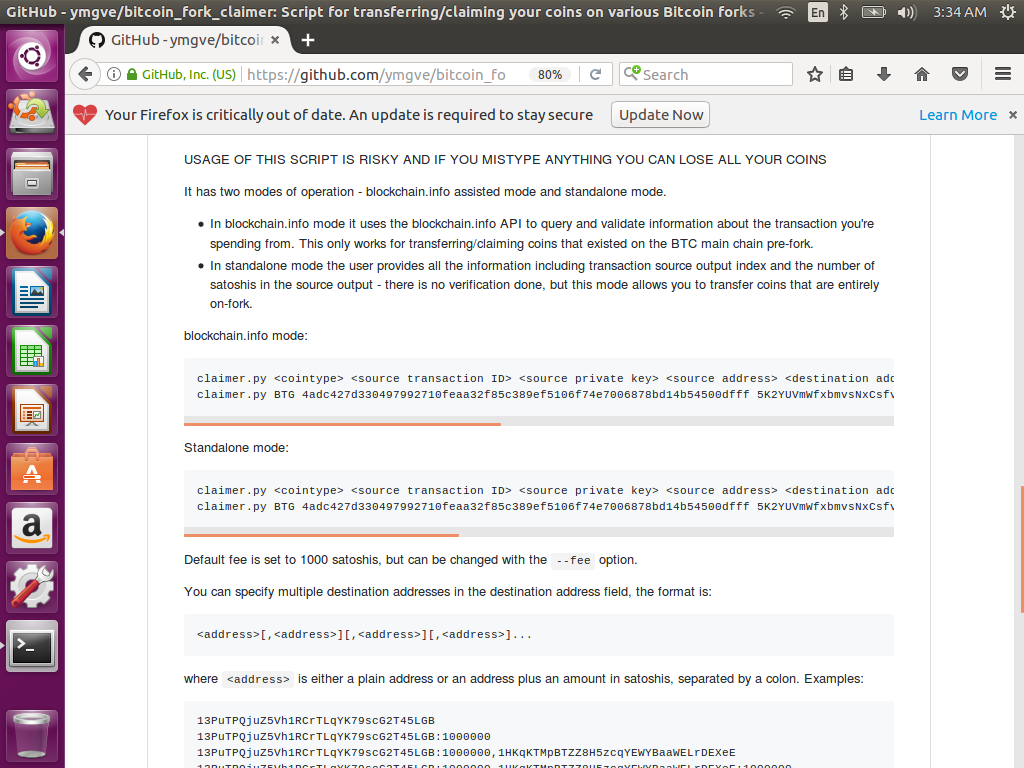This screenshot has height=768, width=1024.
Task: Open the downloads list icon
Action: click(885, 74)
